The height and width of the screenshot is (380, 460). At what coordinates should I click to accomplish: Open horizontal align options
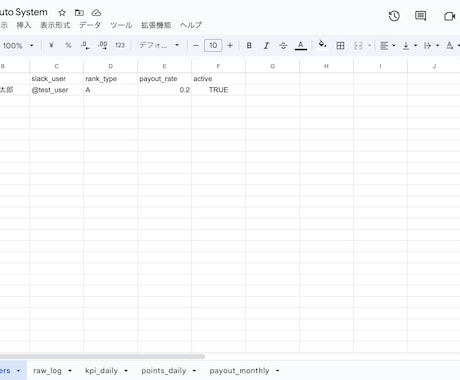point(387,45)
